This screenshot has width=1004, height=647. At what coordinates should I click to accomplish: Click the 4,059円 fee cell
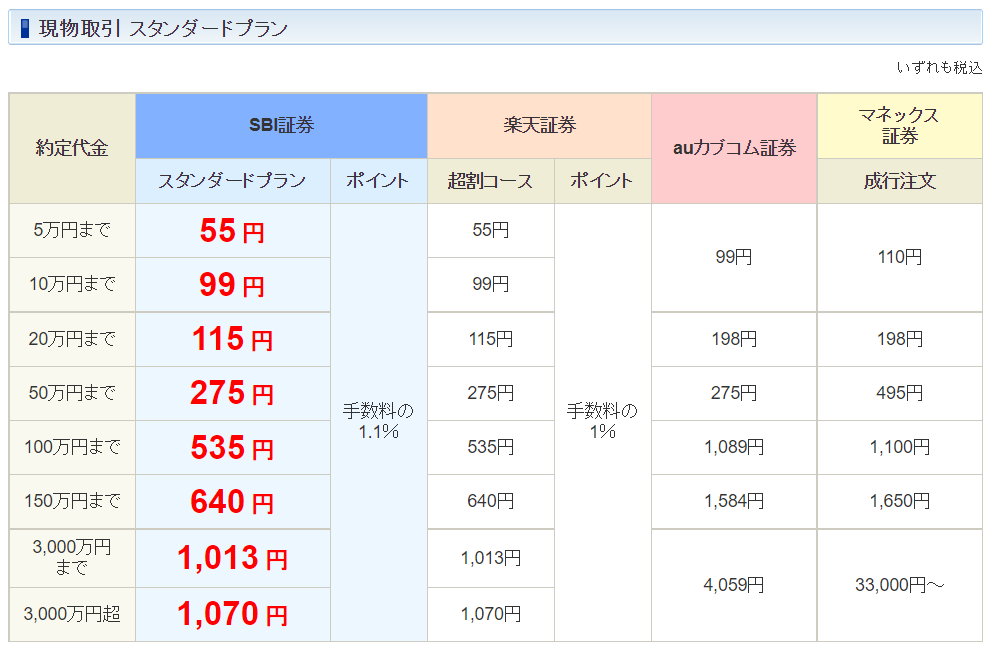734,585
